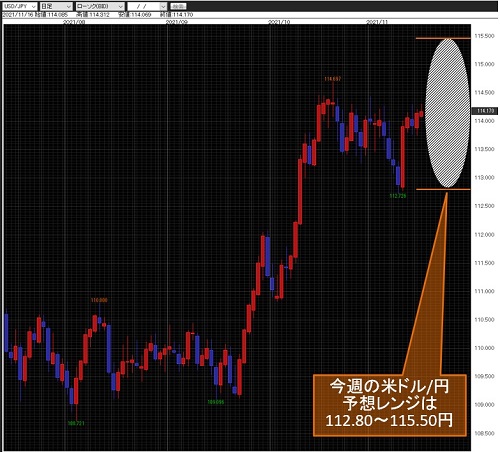
Task: Click the 2021/11 month label
Action: pos(377,22)
